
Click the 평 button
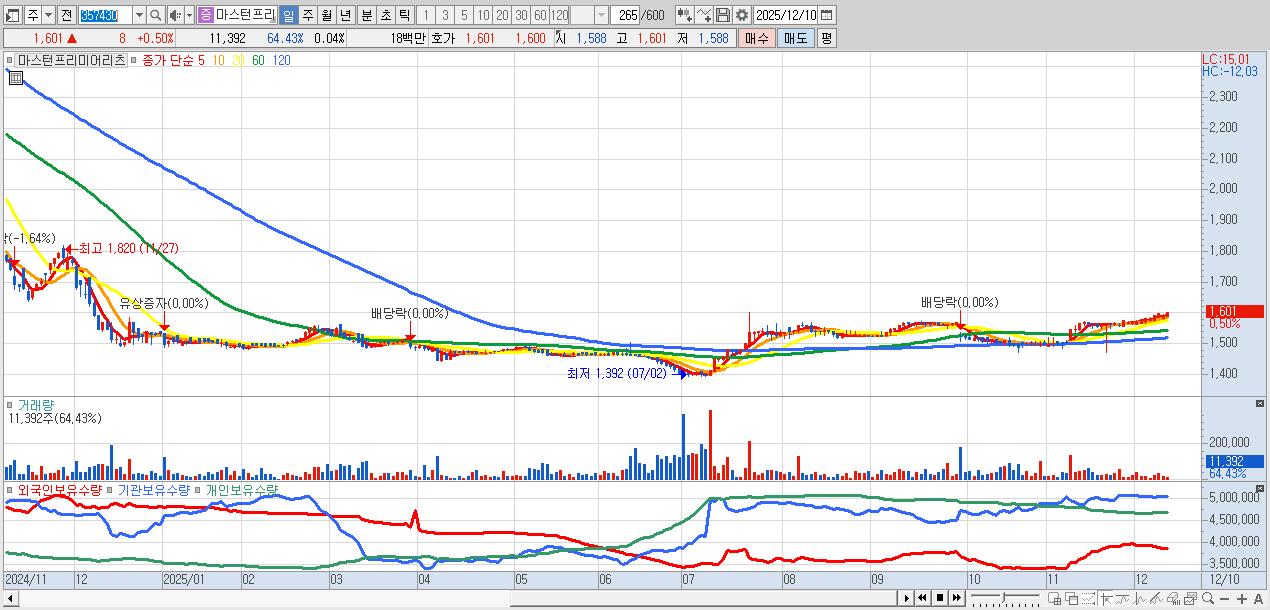click(826, 38)
